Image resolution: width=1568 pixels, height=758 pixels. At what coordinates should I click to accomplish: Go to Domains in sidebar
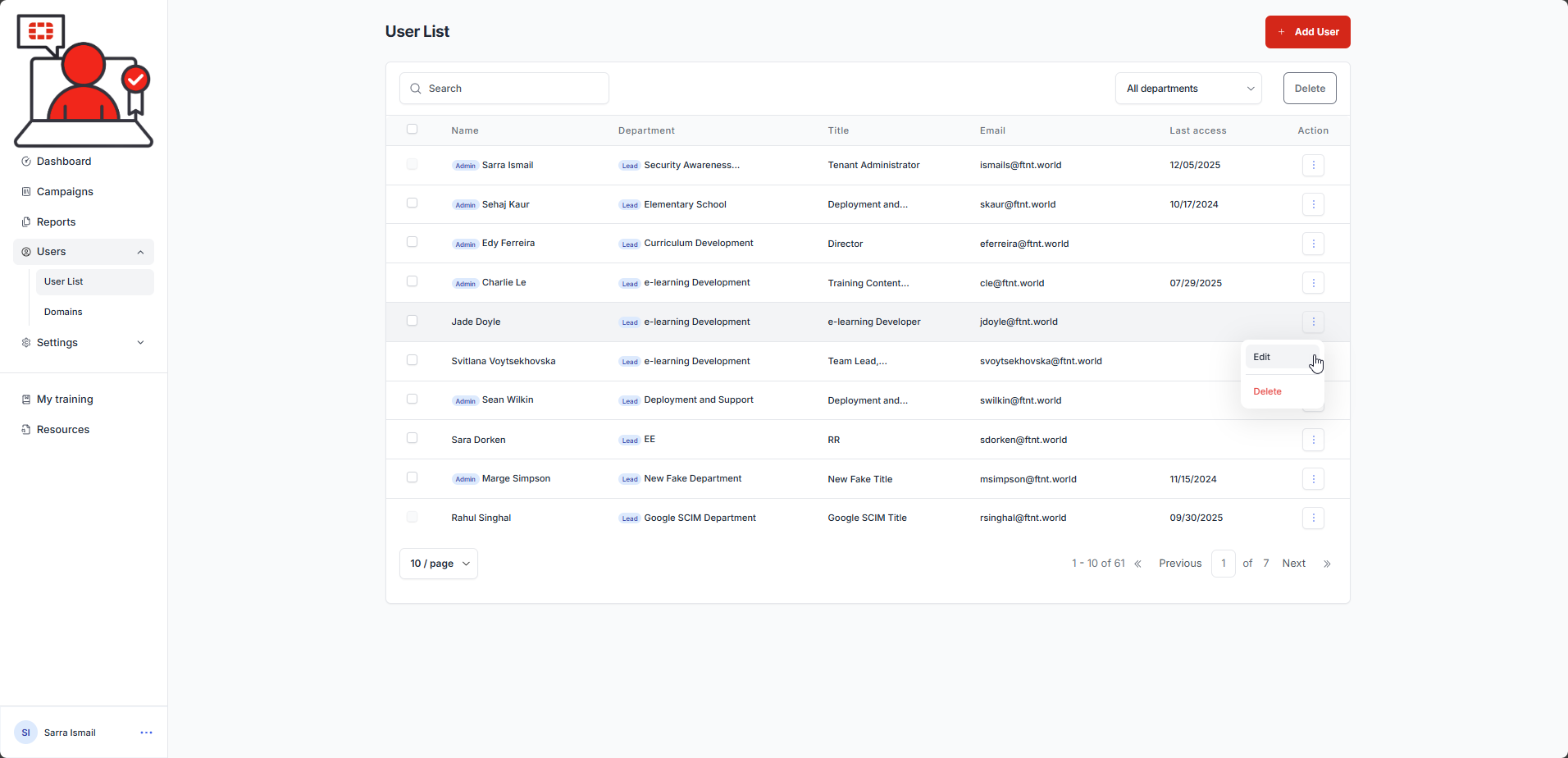click(95, 312)
